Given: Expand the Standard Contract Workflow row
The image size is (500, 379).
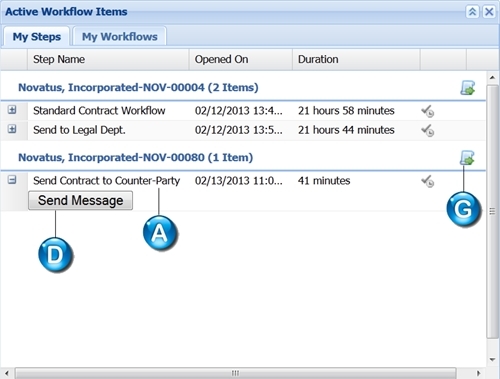Looking at the screenshot, I should coord(12,110).
